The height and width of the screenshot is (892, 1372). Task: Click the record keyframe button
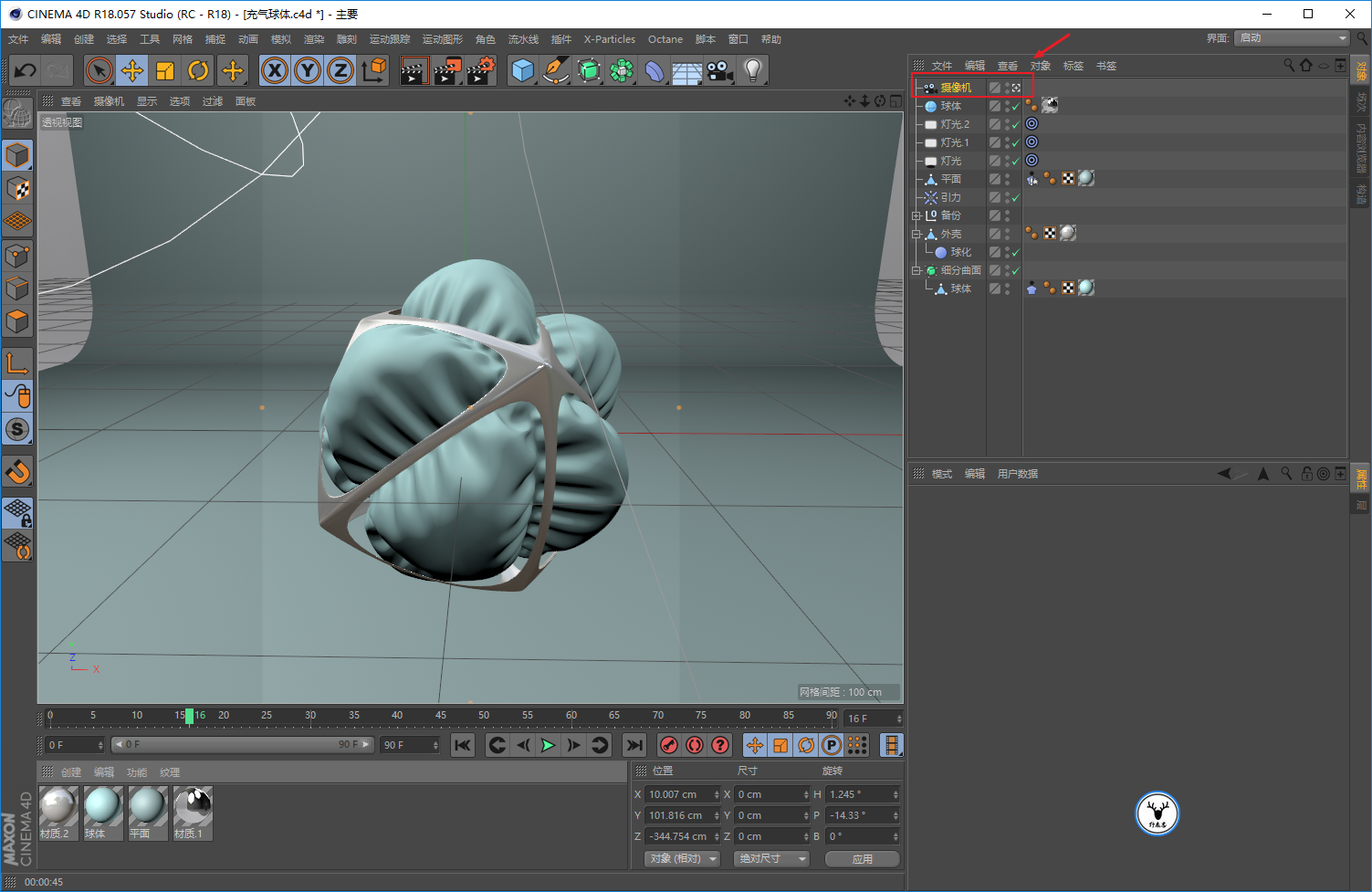pyautogui.click(x=669, y=745)
